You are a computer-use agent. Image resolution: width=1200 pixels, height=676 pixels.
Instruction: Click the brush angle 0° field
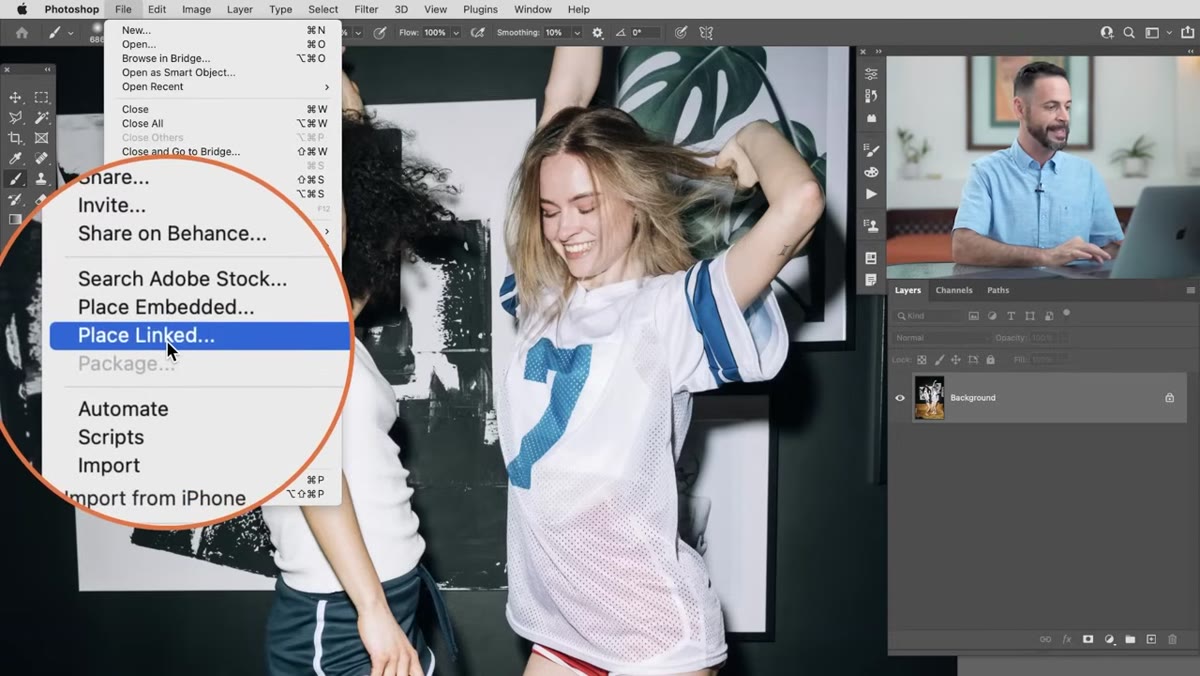pos(646,33)
